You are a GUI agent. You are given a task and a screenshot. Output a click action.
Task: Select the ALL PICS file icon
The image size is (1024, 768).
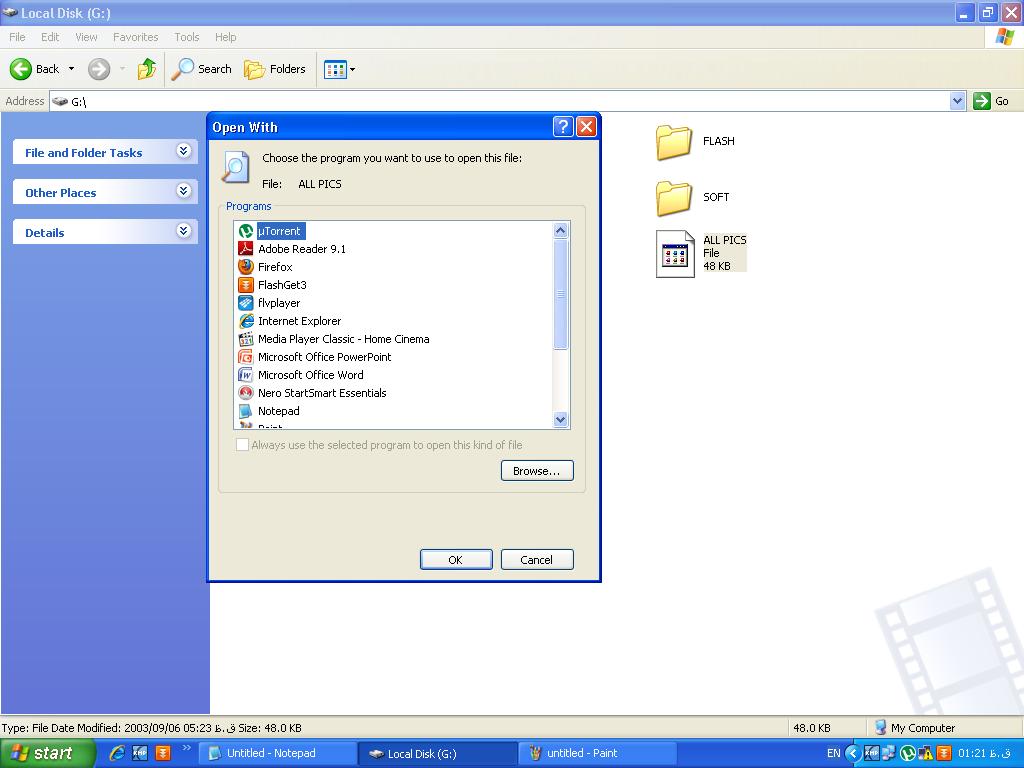pyautogui.click(x=675, y=254)
